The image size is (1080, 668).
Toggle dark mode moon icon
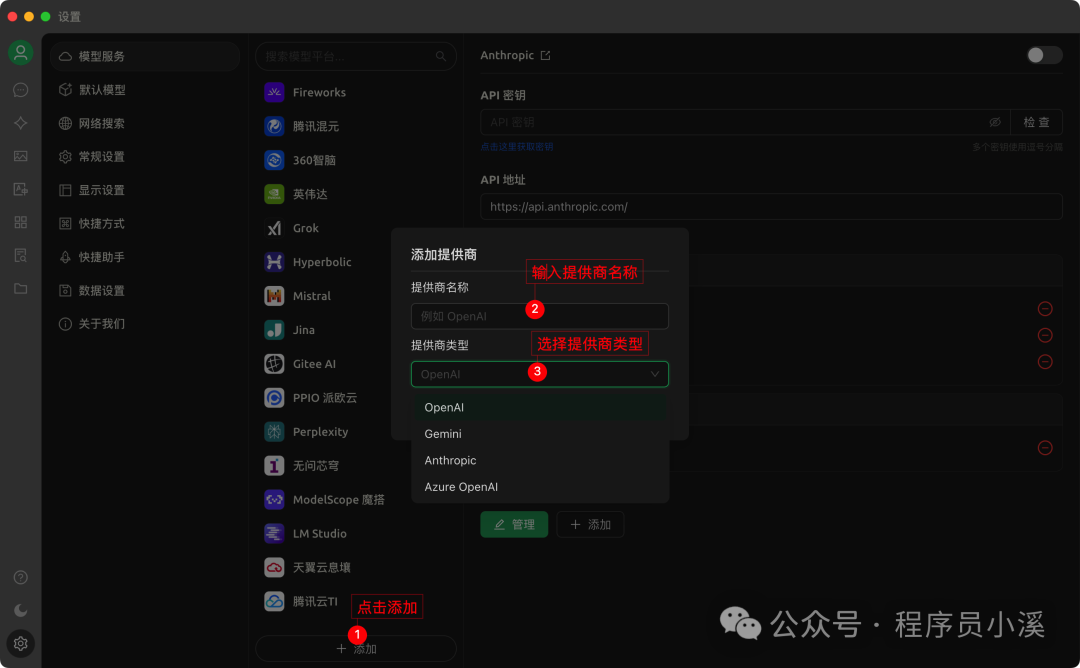pyautogui.click(x=21, y=610)
